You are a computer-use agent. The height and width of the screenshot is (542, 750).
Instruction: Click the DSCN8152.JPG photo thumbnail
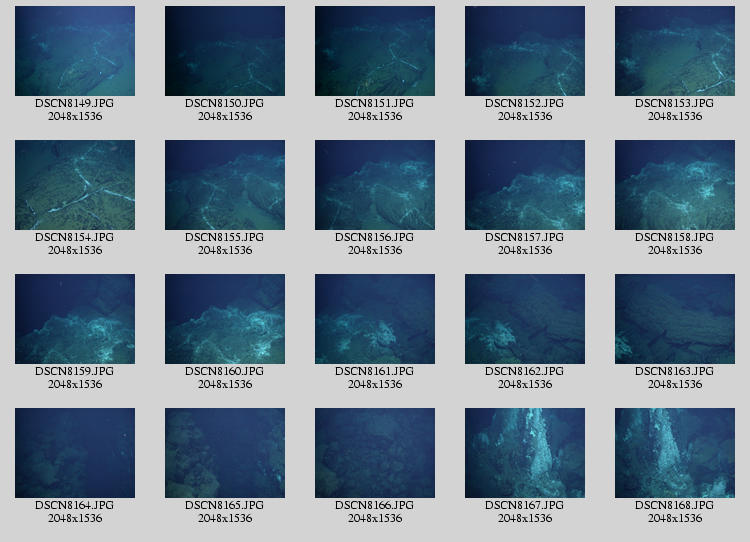[525, 51]
